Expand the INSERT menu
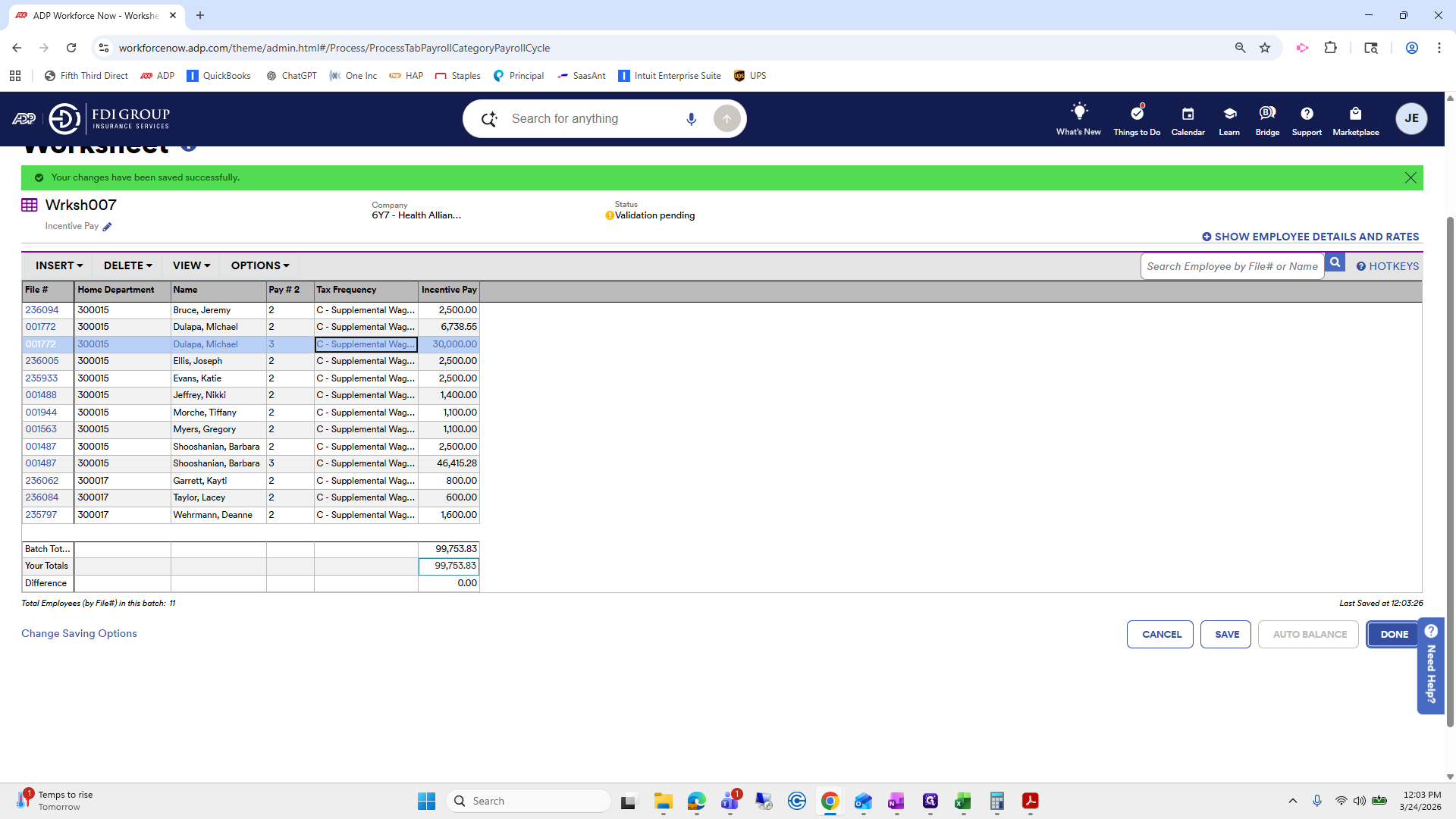The height and width of the screenshot is (819, 1456). (58, 265)
